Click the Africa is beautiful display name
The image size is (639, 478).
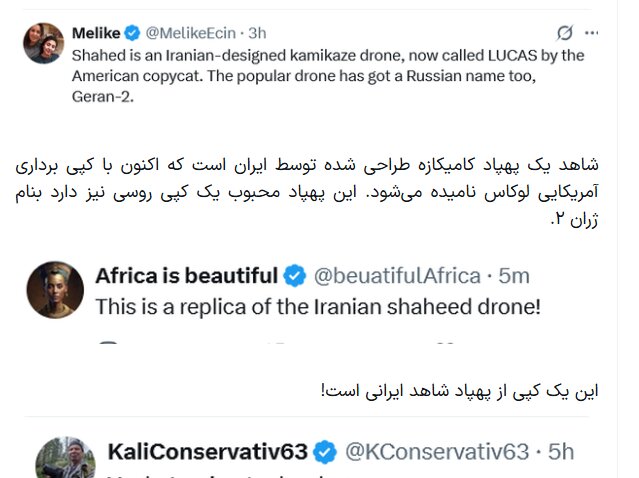(x=187, y=275)
